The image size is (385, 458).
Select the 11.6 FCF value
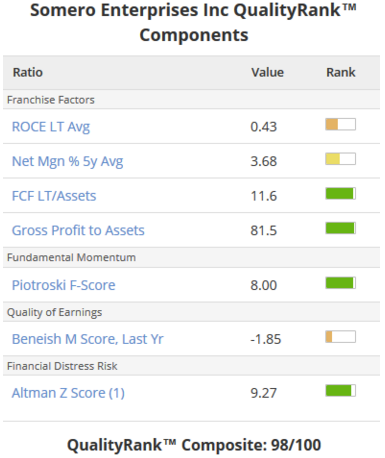(x=264, y=196)
